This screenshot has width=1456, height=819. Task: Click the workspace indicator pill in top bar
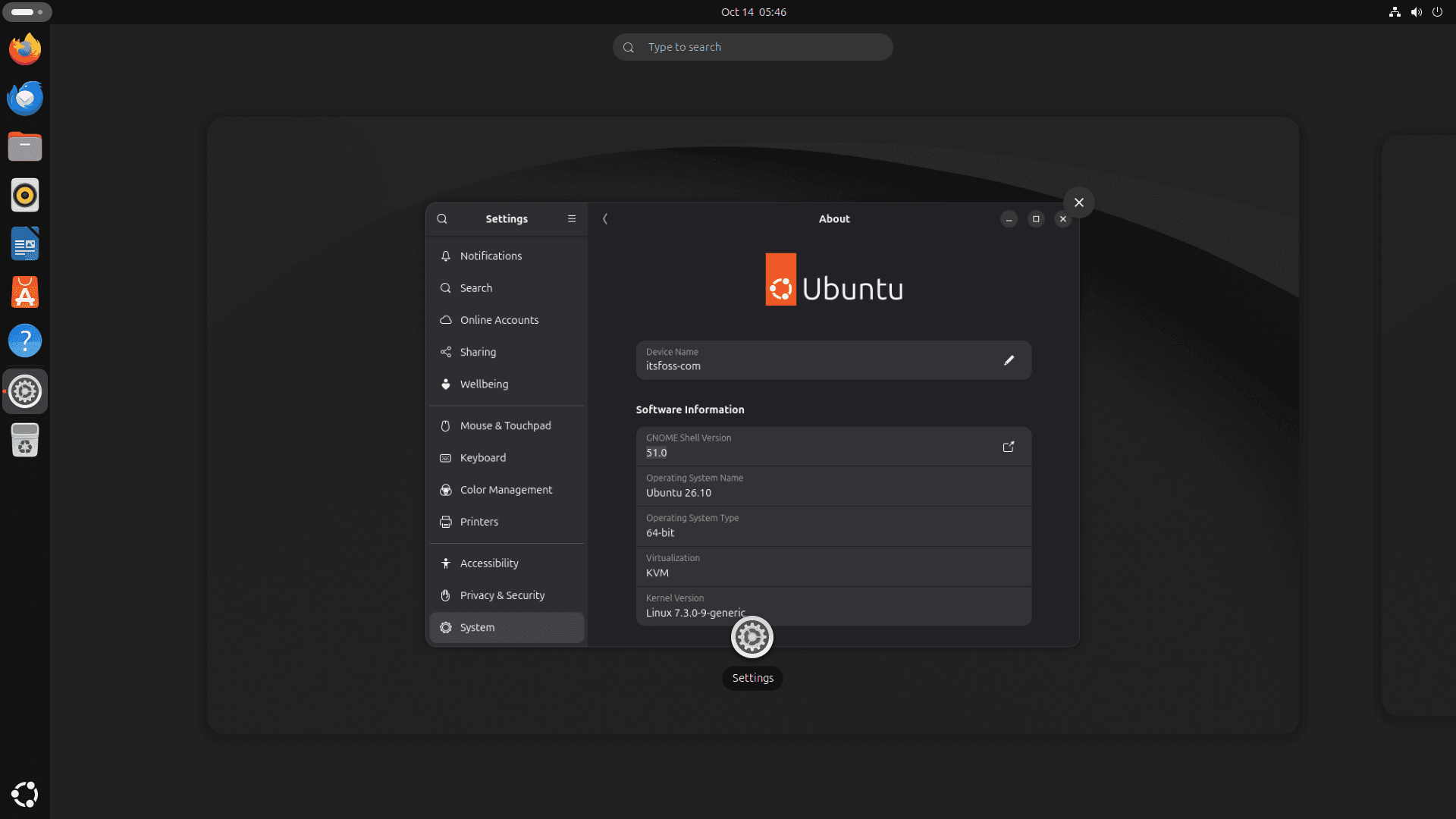[x=27, y=12]
